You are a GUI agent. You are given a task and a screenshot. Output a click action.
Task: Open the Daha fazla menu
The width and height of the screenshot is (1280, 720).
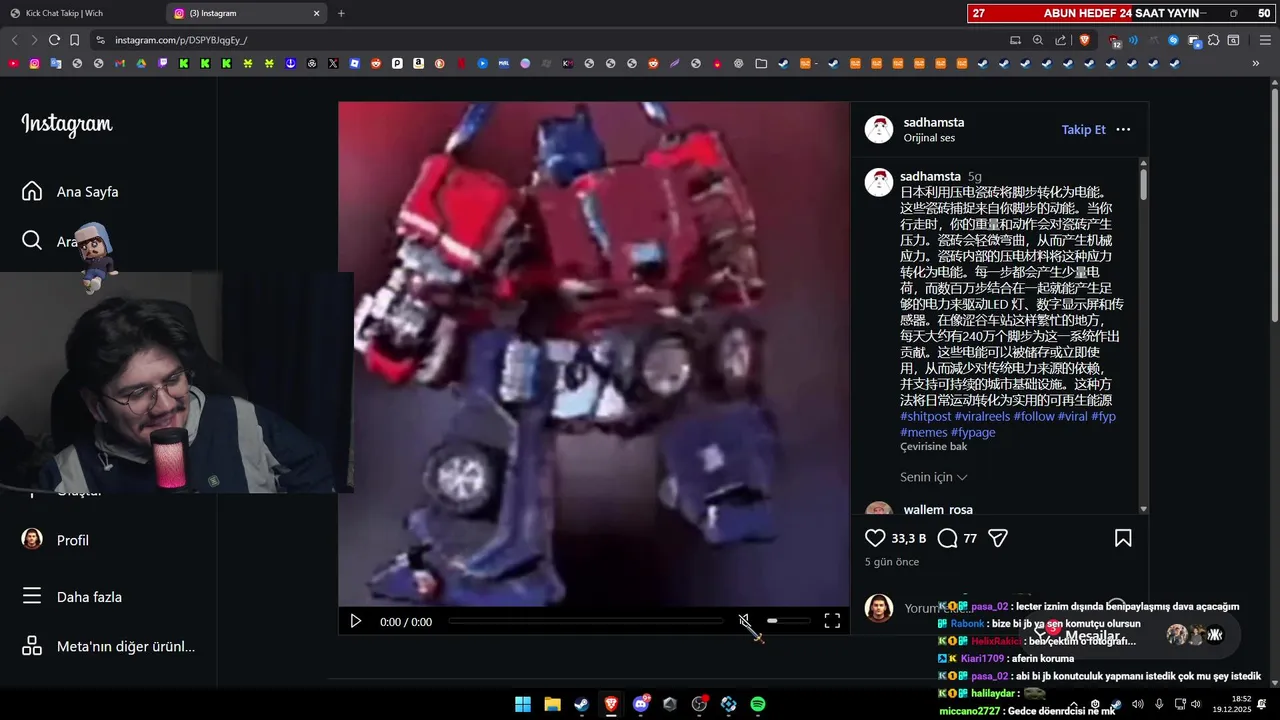(x=72, y=597)
